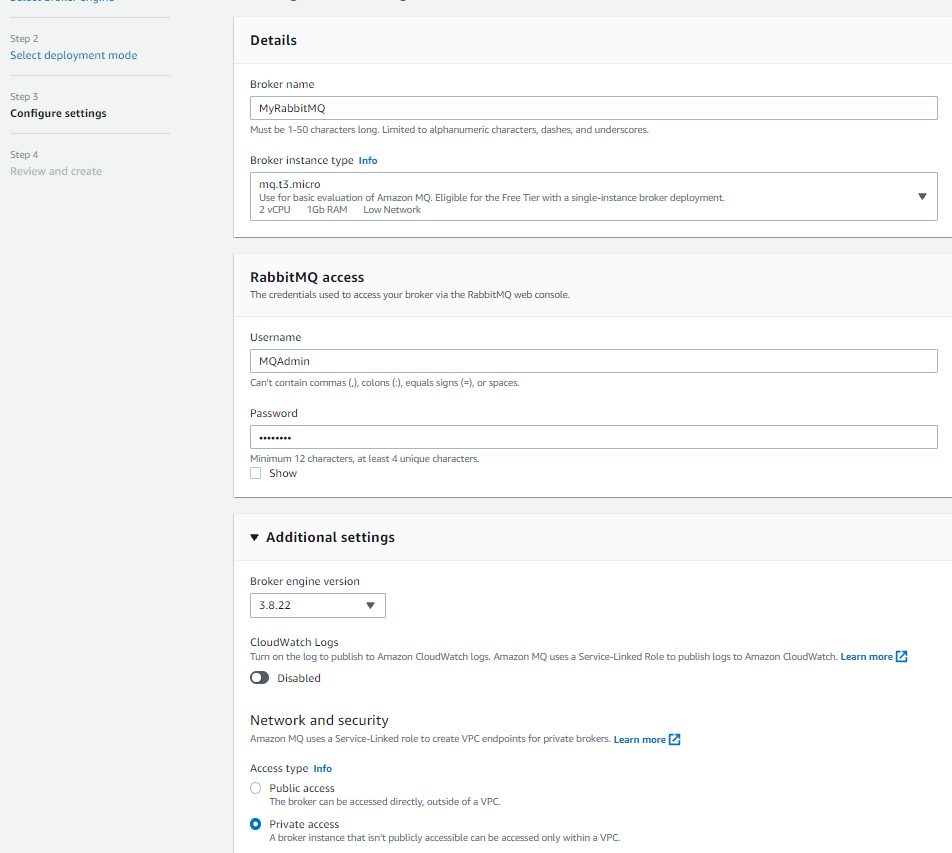Image resolution: width=952 pixels, height=853 pixels.
Task: Click external link icon beside Network Learn more
Action: 675,739
